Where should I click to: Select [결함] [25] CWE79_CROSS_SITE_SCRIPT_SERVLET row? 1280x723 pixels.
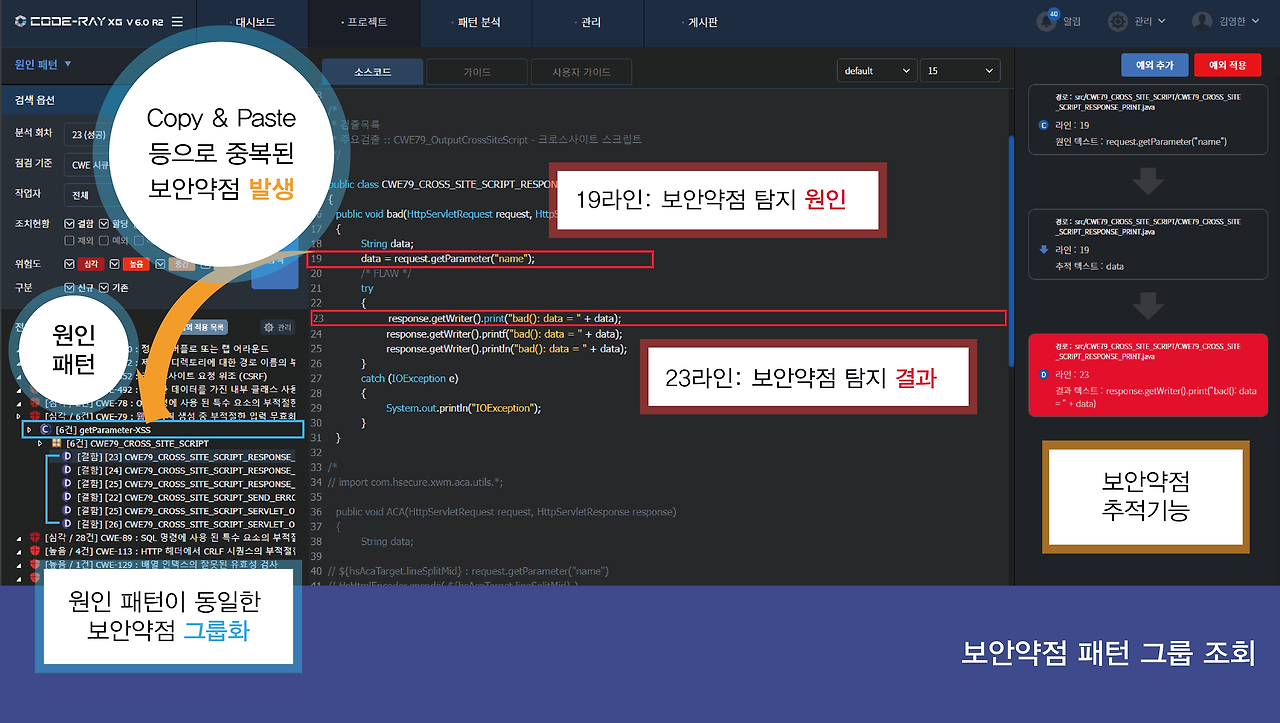pyautogui.click(x=185, y=510)
